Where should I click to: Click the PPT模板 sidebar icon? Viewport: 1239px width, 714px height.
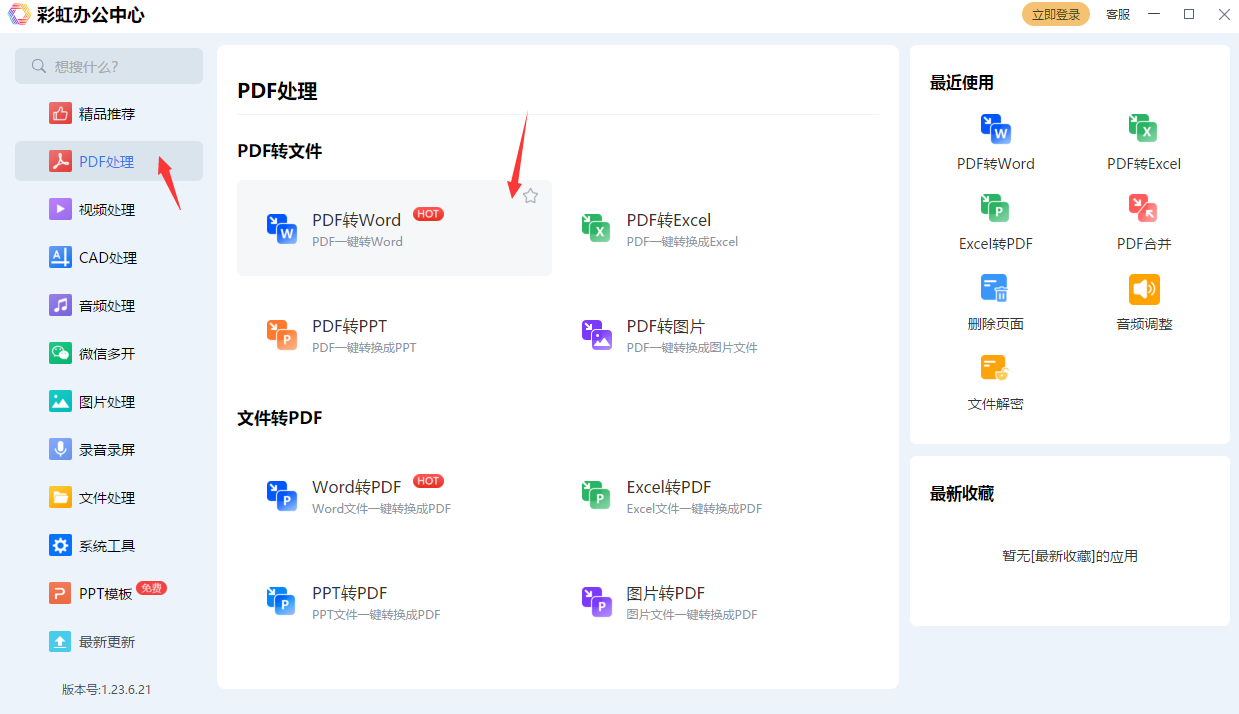pos(60,593)
